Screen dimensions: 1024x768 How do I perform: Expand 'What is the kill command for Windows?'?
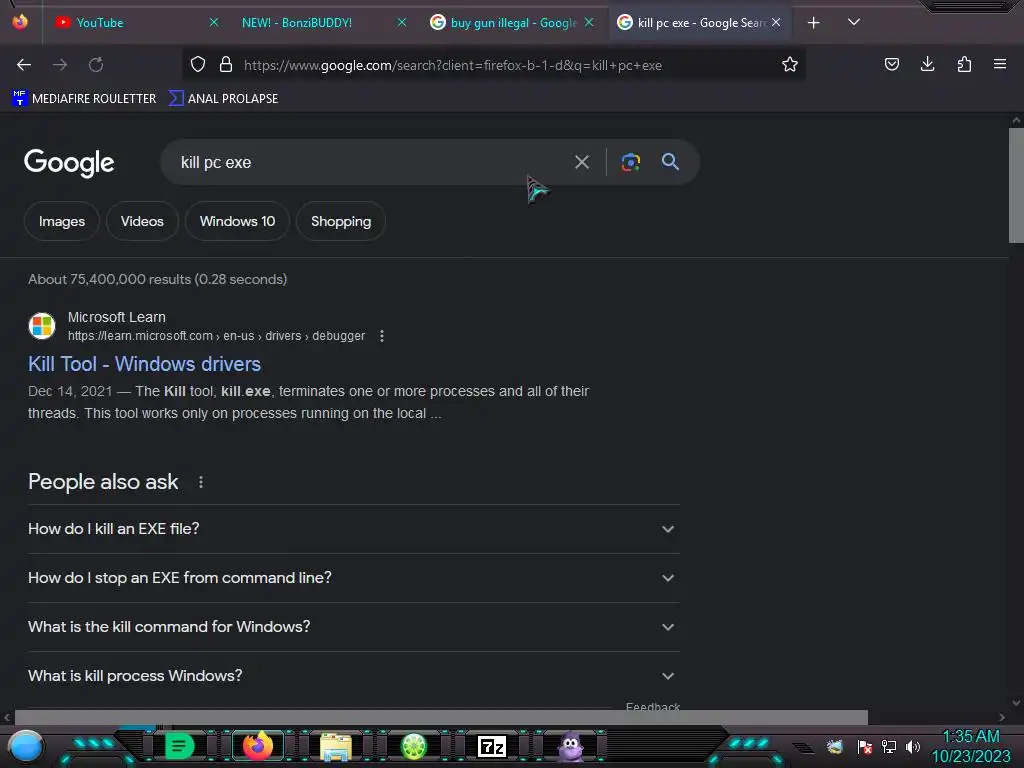353,627
